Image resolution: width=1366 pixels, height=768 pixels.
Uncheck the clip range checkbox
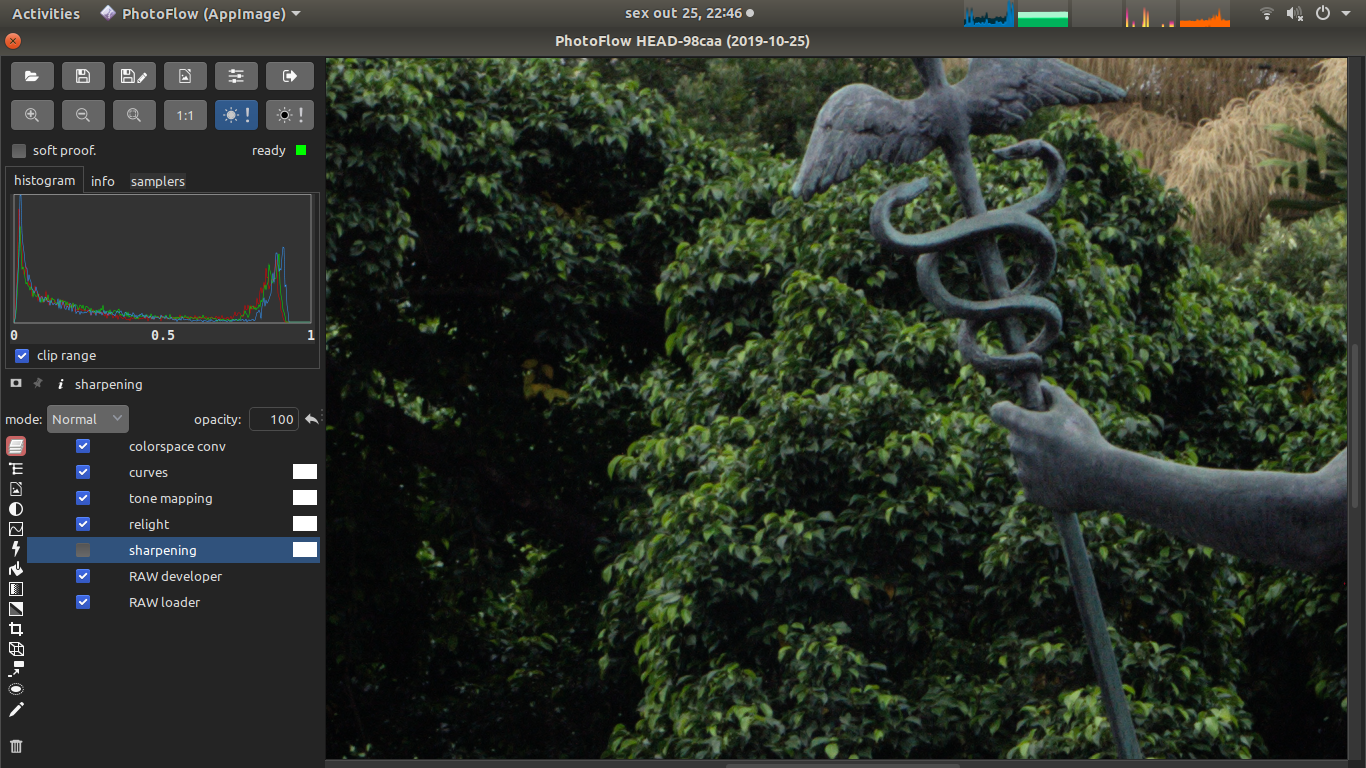[x=22, y=356]
